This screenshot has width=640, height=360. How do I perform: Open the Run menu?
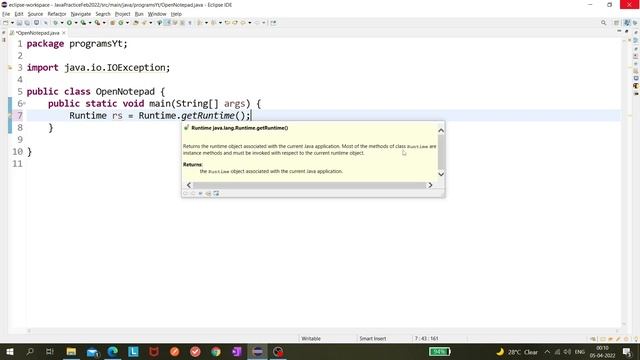[139, 14]
